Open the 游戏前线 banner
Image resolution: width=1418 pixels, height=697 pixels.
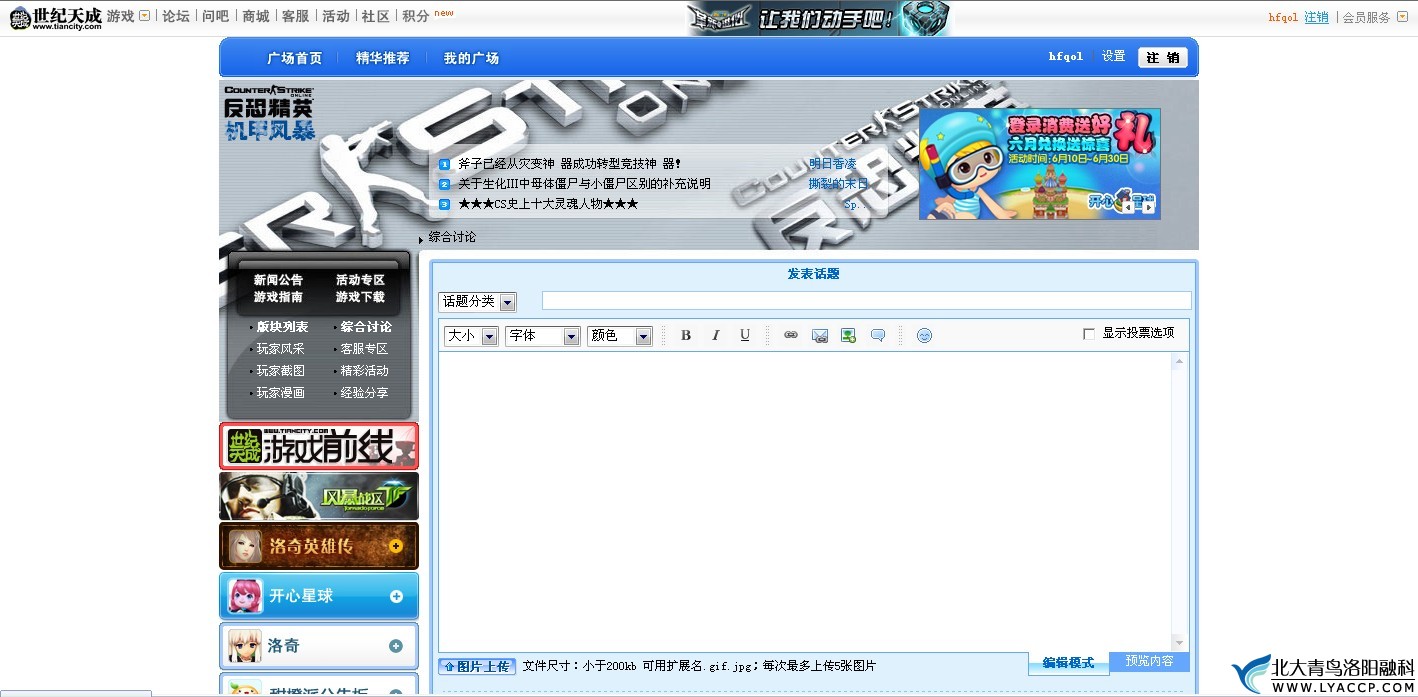319,446
